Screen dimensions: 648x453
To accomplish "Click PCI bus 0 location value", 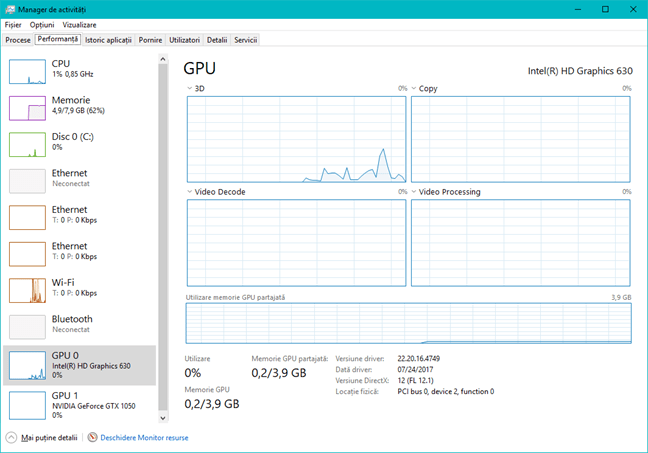I will [x=446, y=391].
